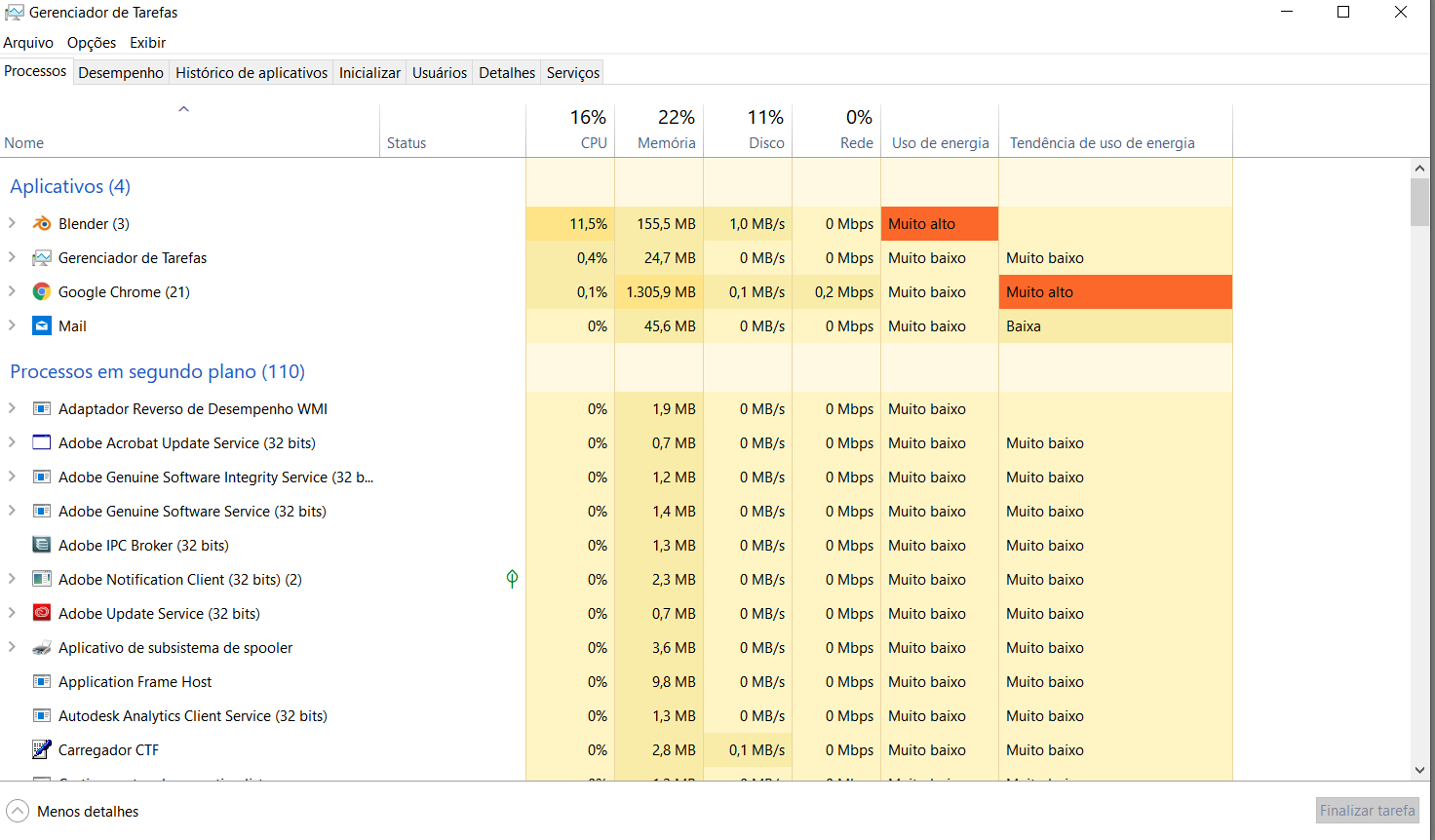Click Application Frame Host's 9,8 MB value

[674, 682]
